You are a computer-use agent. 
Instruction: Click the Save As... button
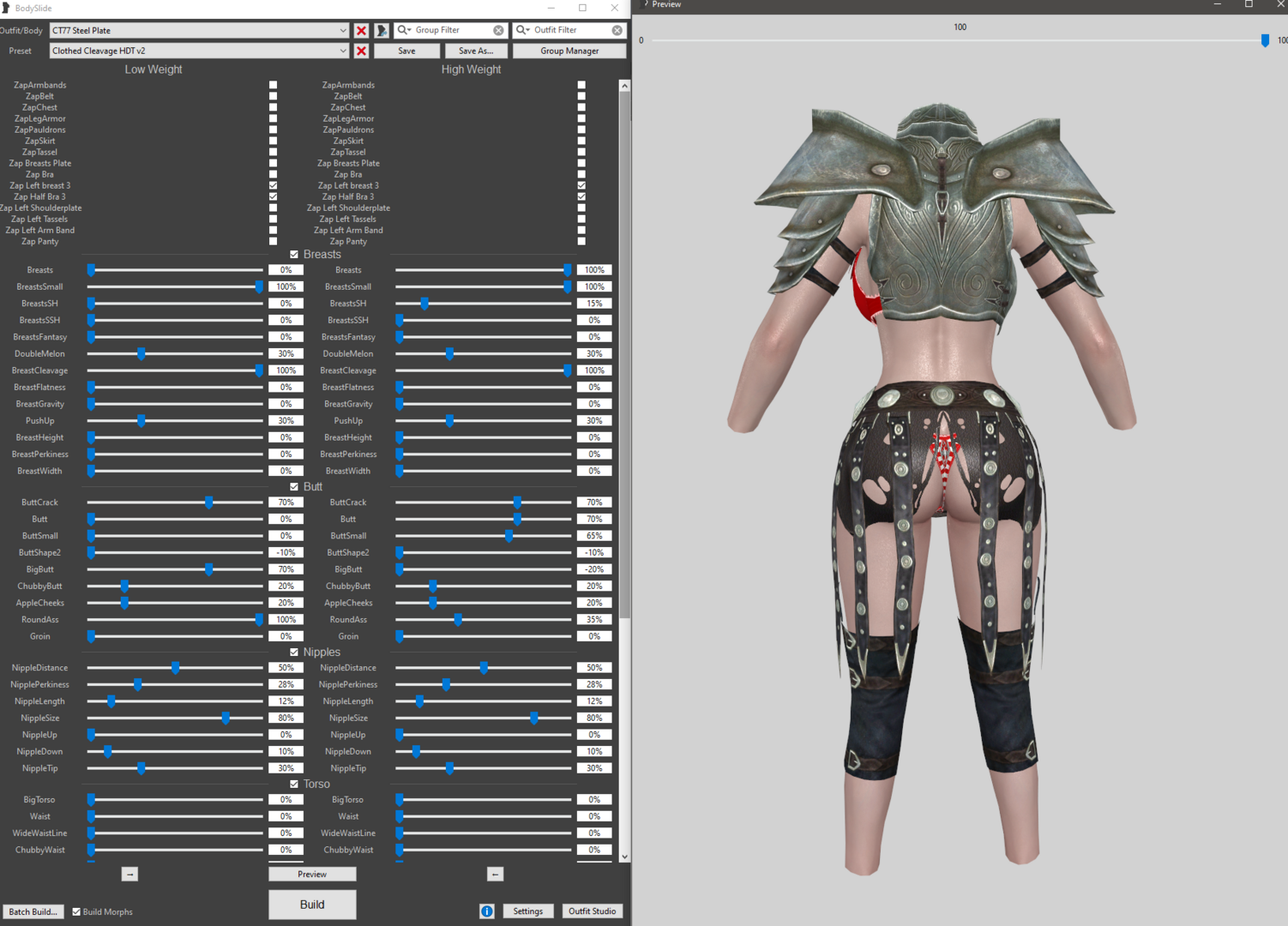[x=476, y=51]
